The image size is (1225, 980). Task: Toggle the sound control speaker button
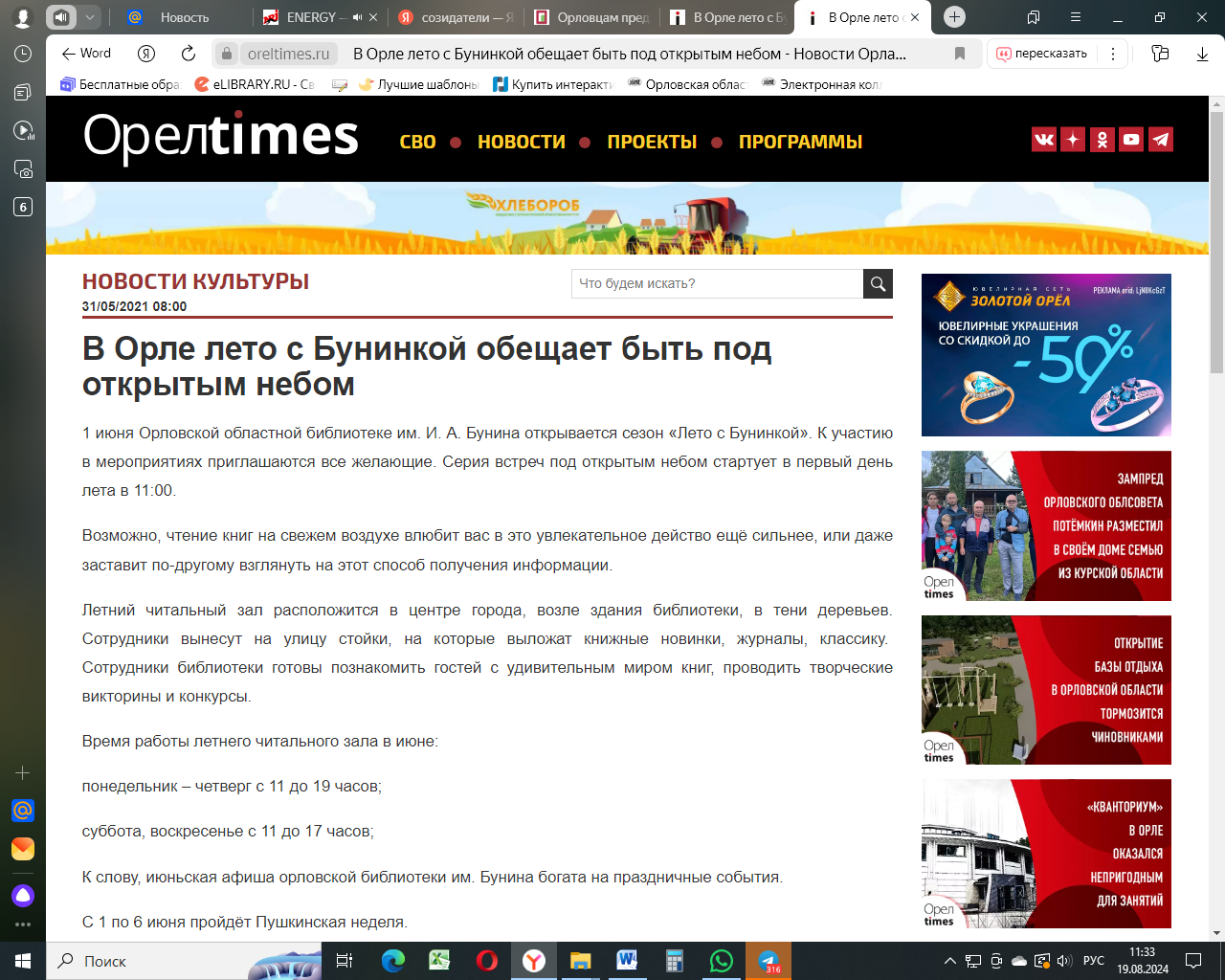pos(61,17)
